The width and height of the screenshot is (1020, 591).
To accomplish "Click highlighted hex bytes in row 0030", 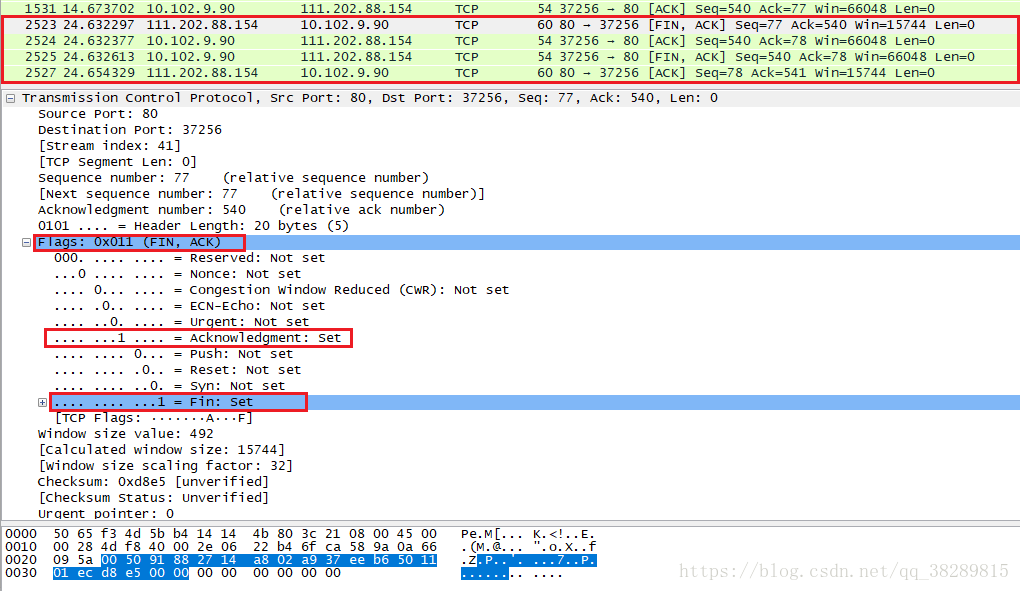I will coord(121,573).
